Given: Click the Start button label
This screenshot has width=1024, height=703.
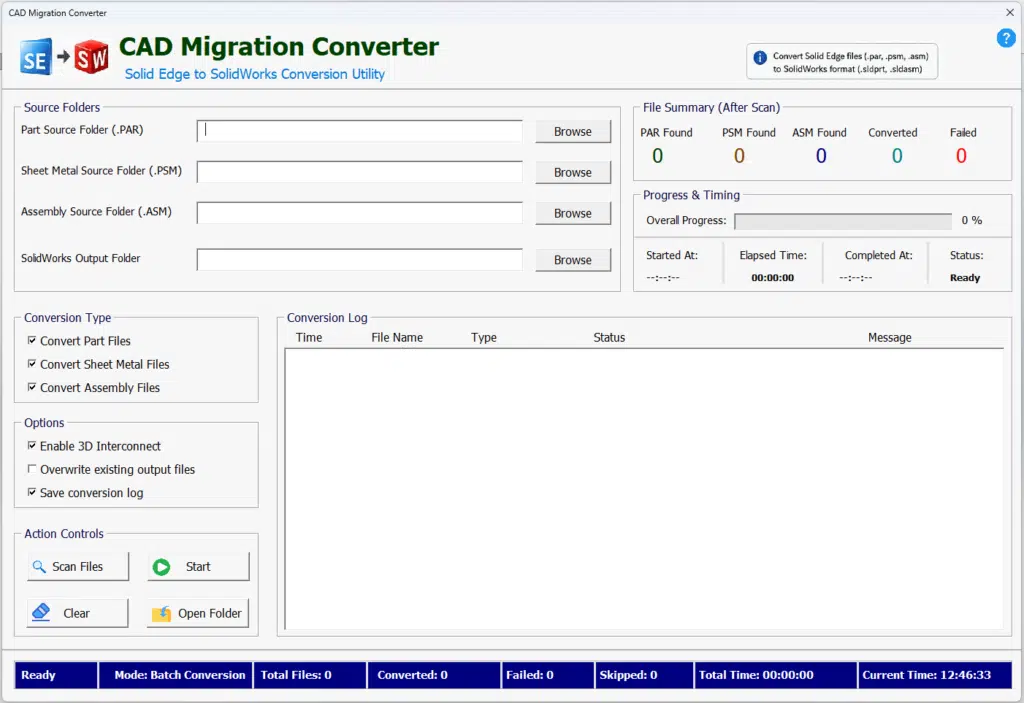Looking at the screenshot, I should [198, 566].
